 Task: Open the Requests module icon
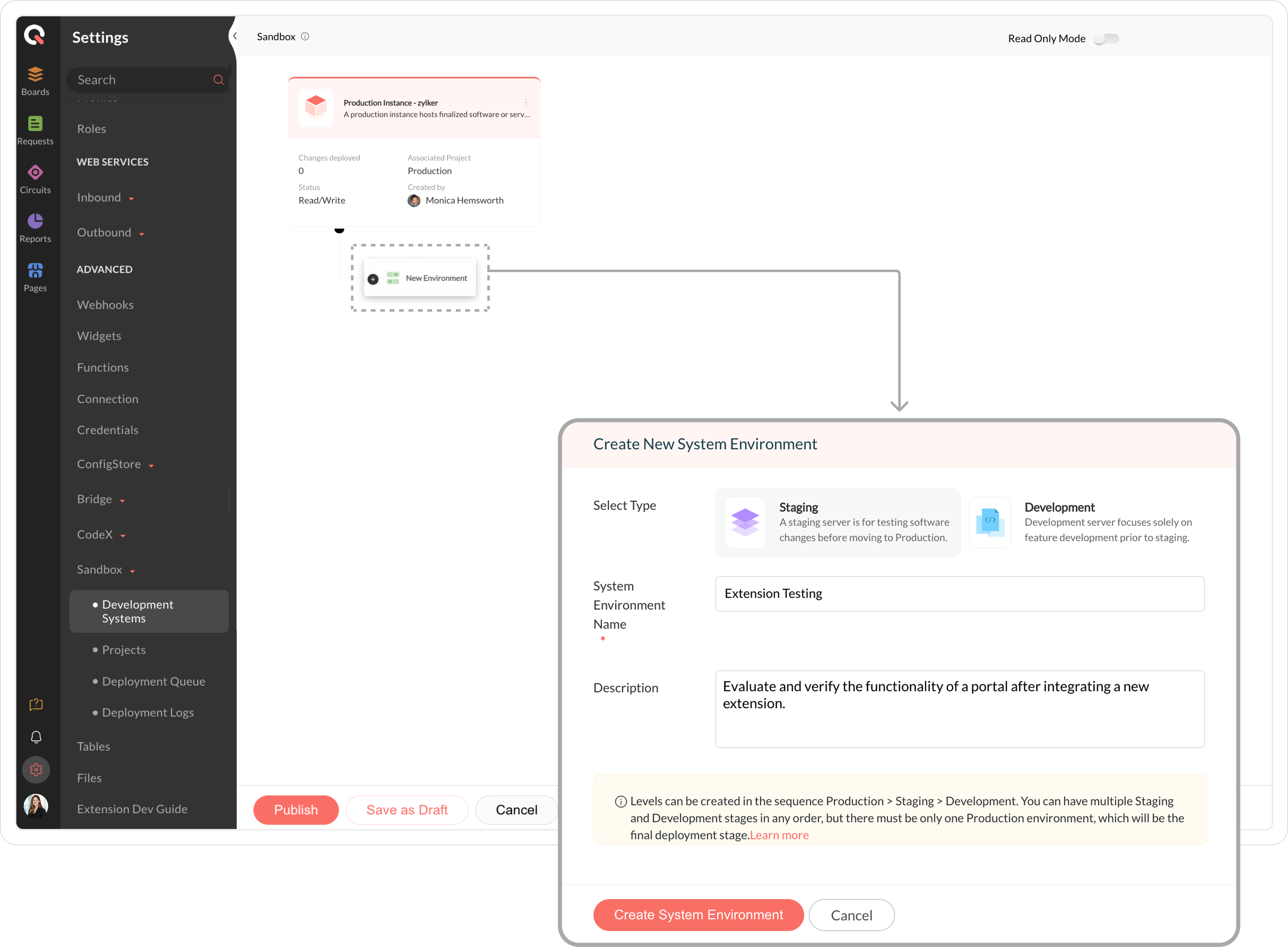click(x=35, y=124)
